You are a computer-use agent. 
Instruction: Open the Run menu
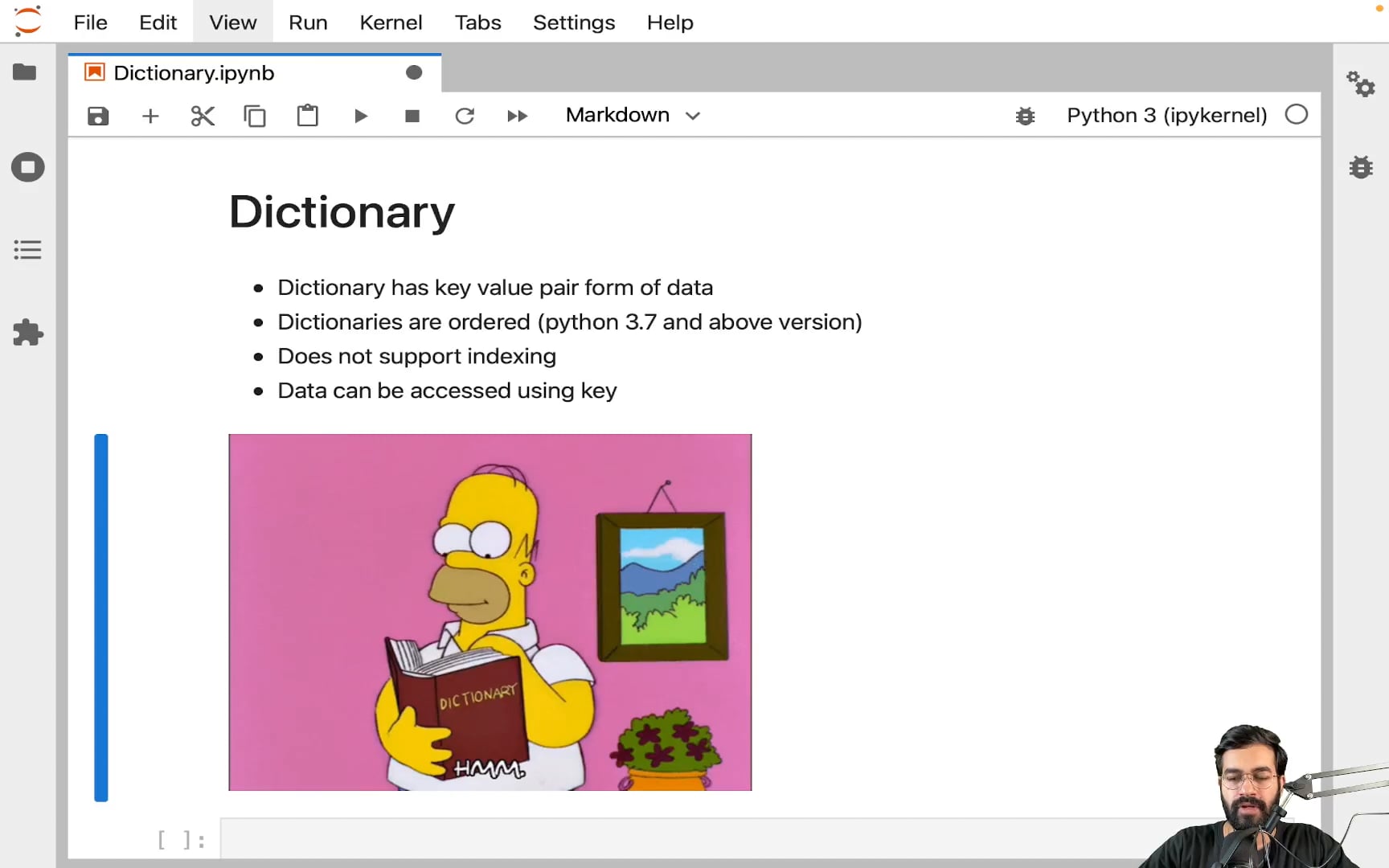308,23
